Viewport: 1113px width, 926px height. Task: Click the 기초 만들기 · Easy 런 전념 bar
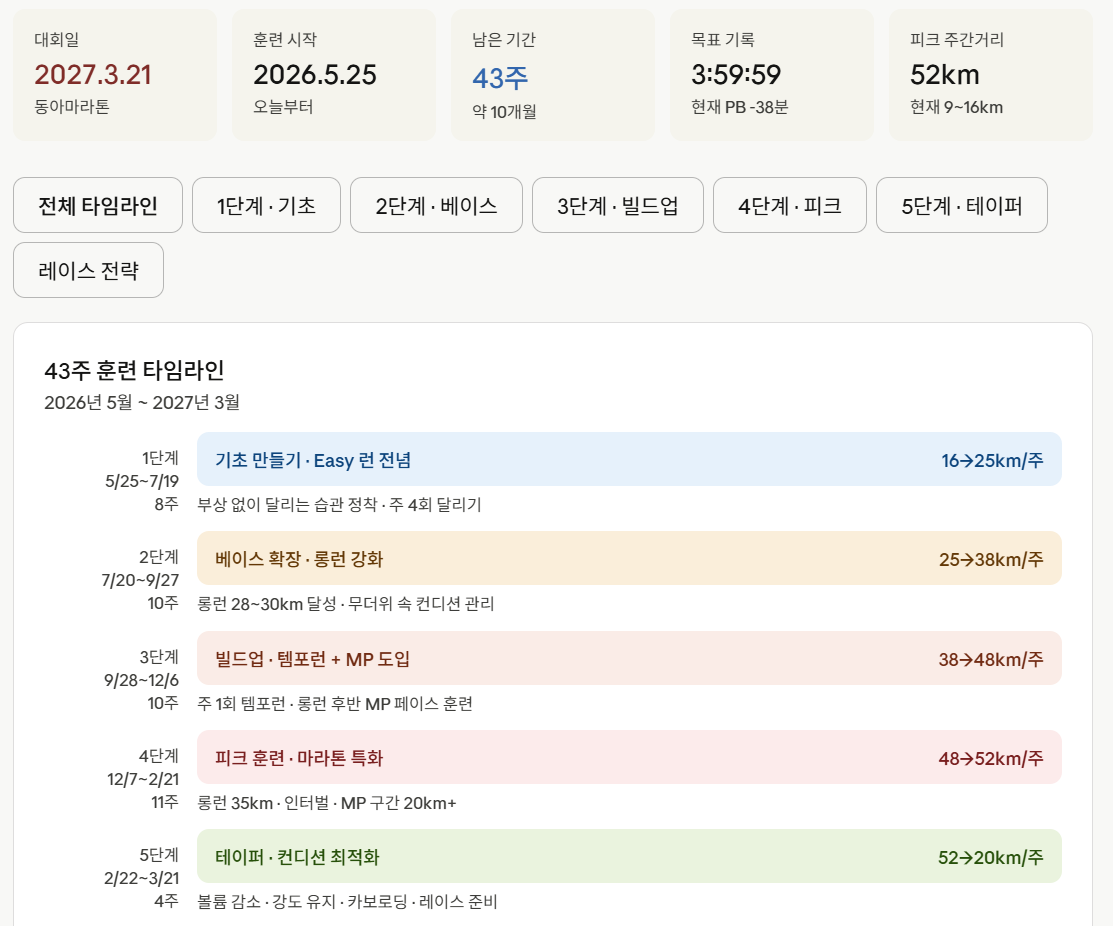click(629, 459)
